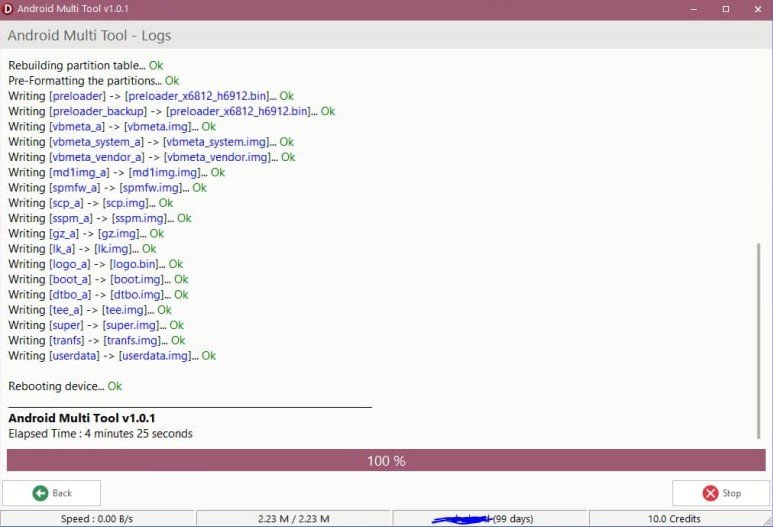773x527 pixels.
Task: Select the super.img log line
Action: 96,325
